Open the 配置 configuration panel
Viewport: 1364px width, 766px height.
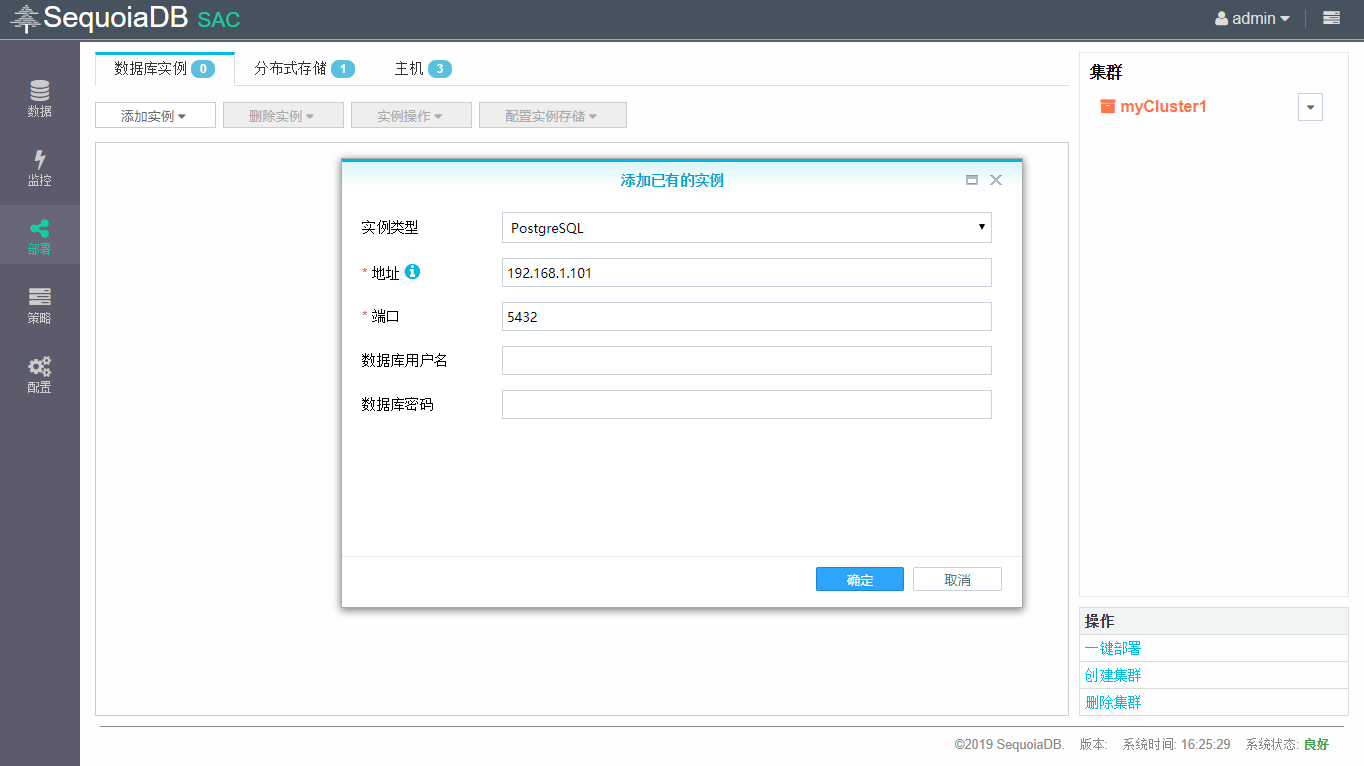coord(40,375)
